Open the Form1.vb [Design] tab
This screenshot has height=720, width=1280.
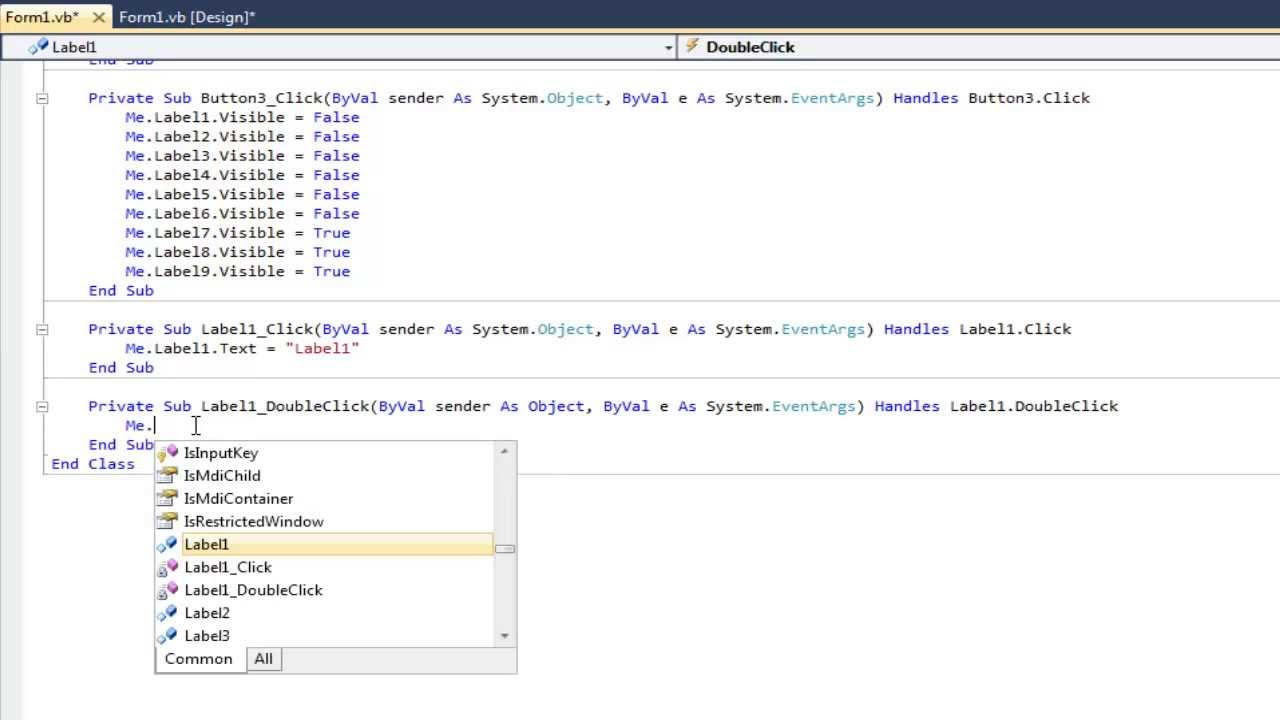pyautogui.click(x=187, y=16)
